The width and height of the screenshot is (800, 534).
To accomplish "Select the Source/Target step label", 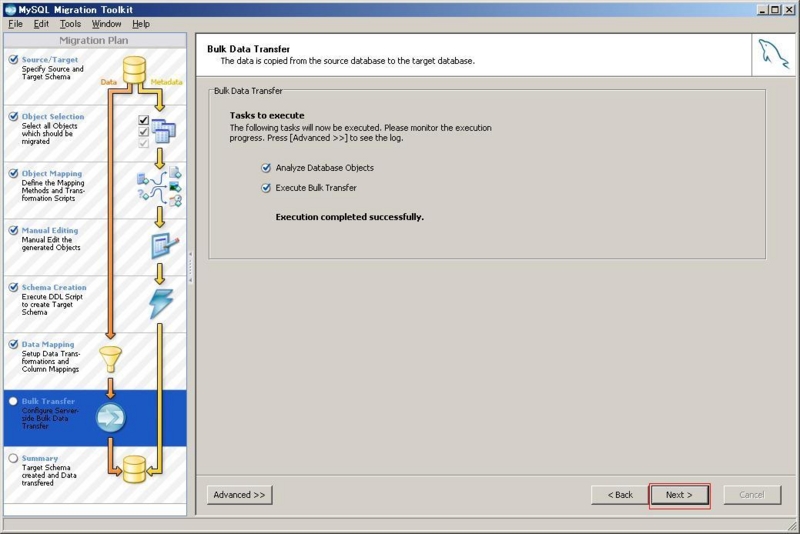I will point(50,60).
